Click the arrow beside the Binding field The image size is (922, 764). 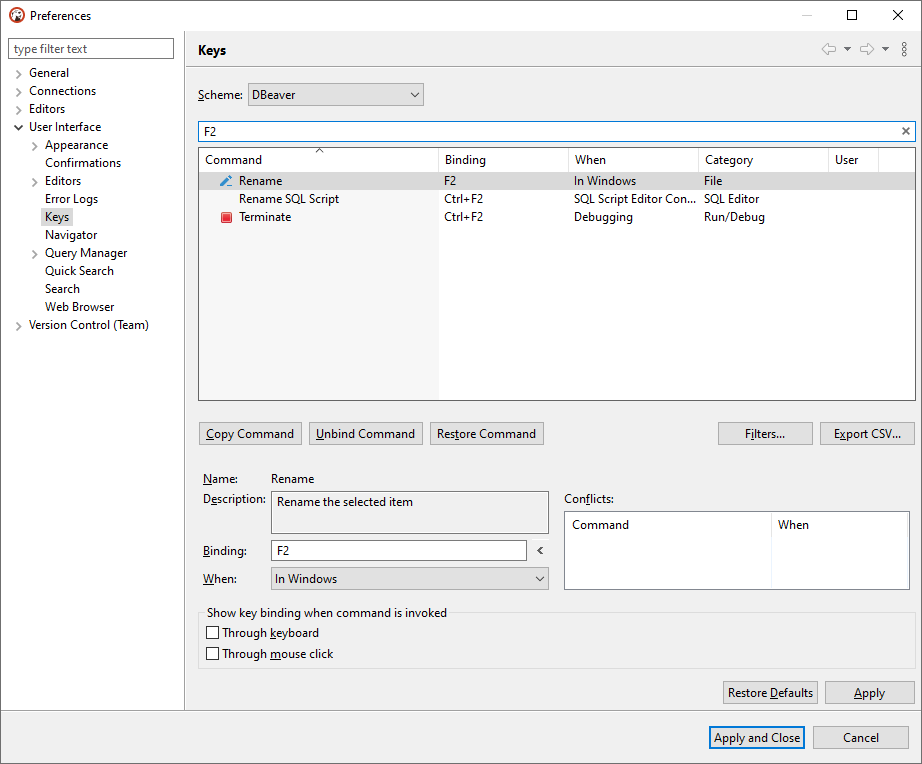539,550
